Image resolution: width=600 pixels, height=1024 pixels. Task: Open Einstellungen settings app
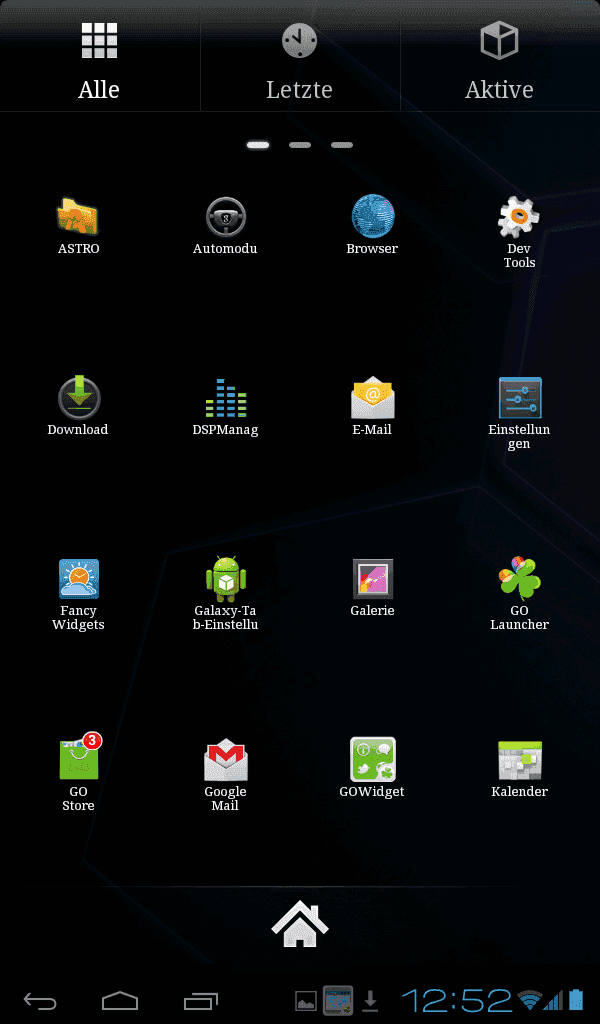520,398
